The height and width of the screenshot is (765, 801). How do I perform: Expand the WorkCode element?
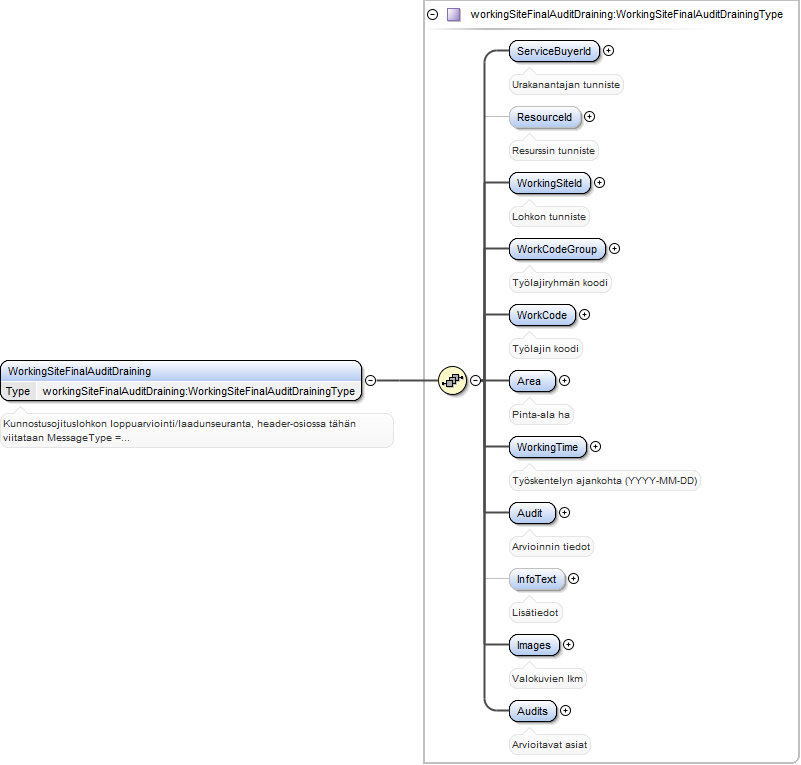(x=584, y=315)
